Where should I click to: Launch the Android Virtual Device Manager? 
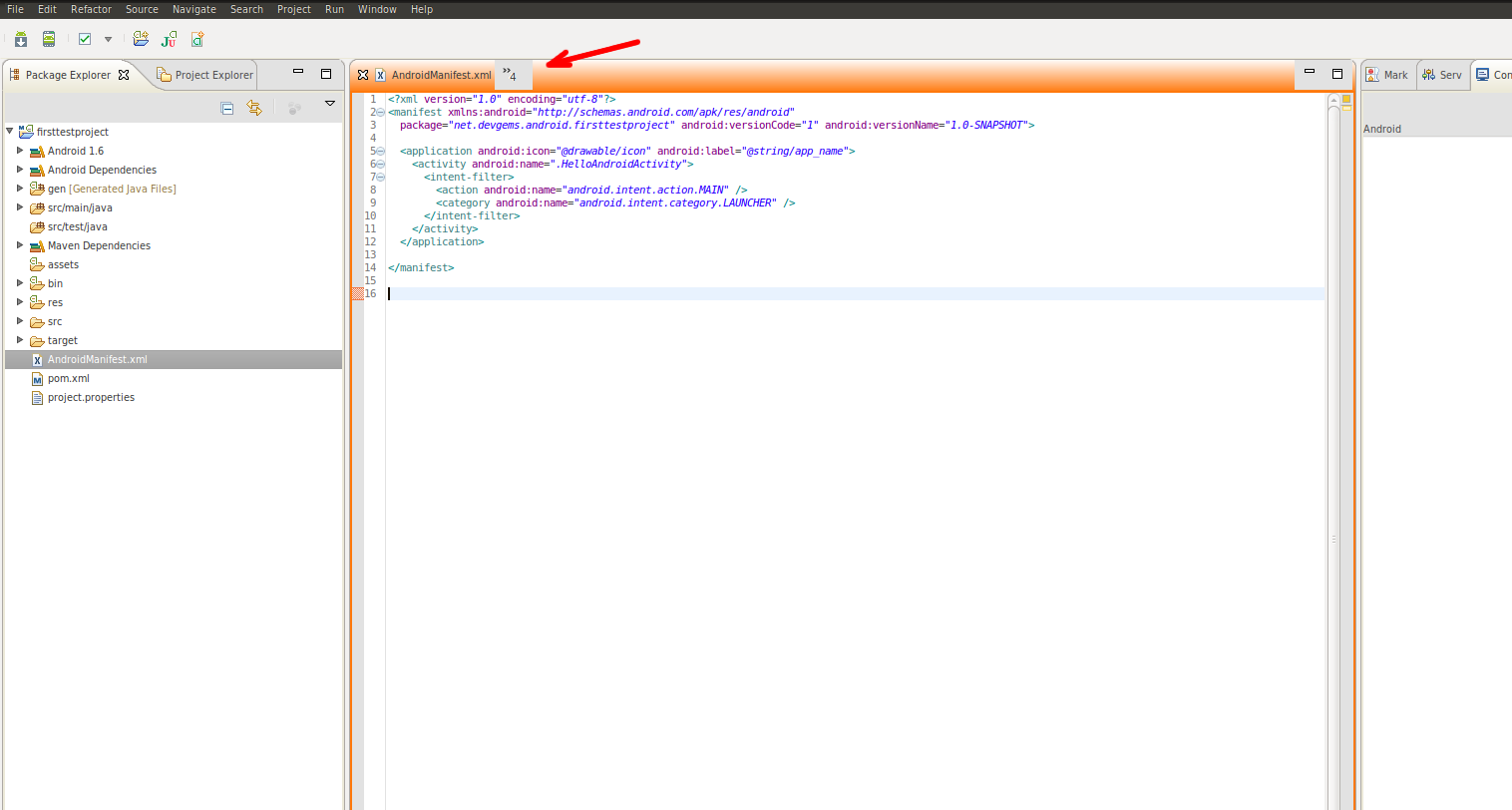(x=49, y=39)
